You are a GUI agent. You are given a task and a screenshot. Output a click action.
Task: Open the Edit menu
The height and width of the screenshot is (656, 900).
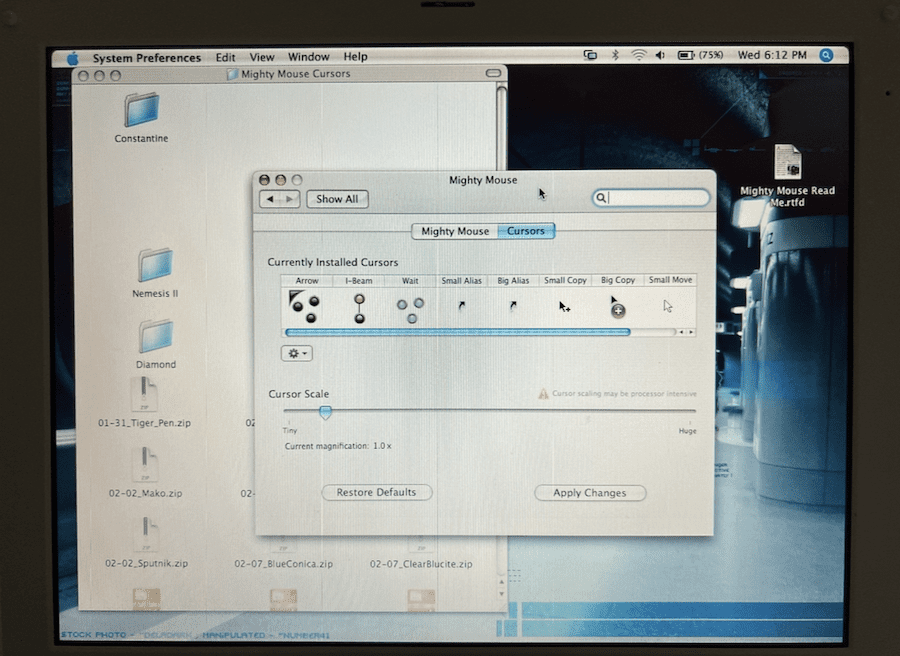226,57
